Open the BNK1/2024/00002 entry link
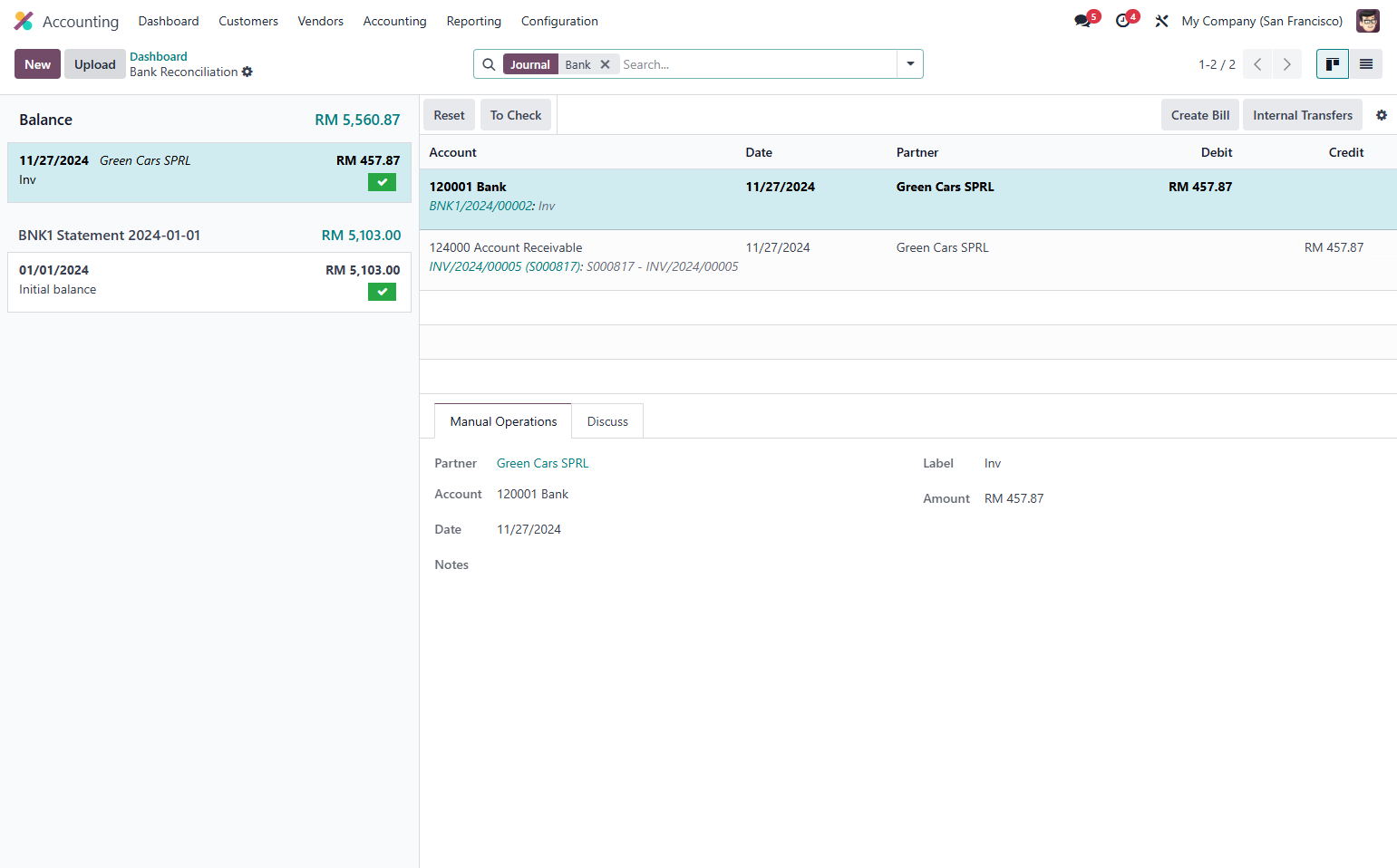The image size is (1397, 868). click(x=480, y=206)
